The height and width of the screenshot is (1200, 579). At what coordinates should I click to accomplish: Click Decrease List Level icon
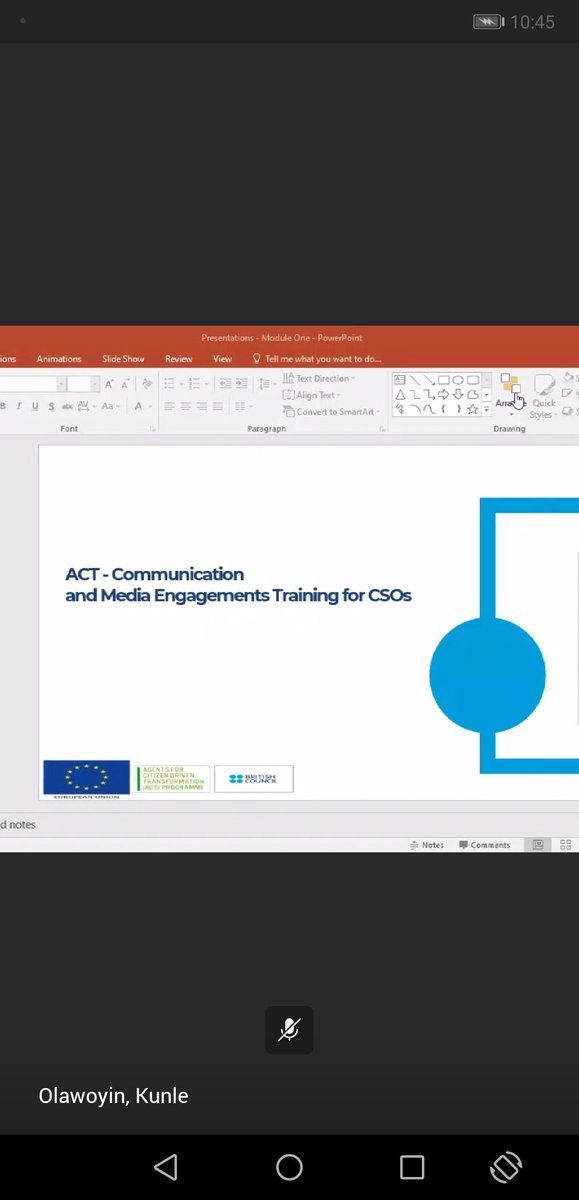coord(225,384)
